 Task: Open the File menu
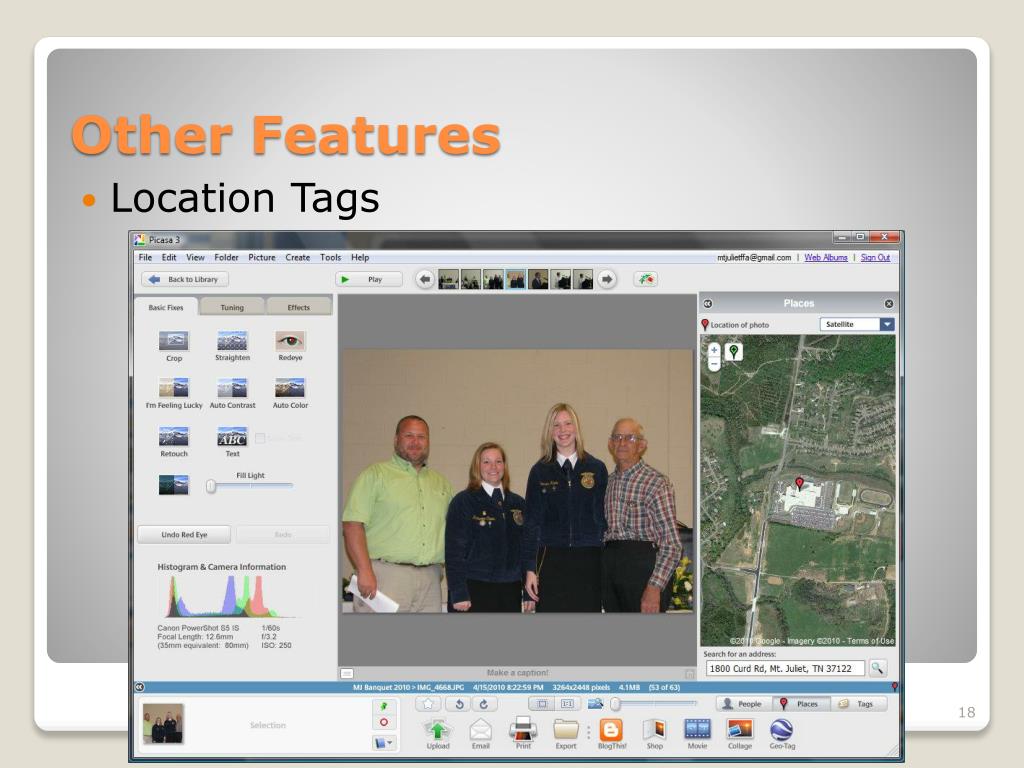[x=145, y=257]
